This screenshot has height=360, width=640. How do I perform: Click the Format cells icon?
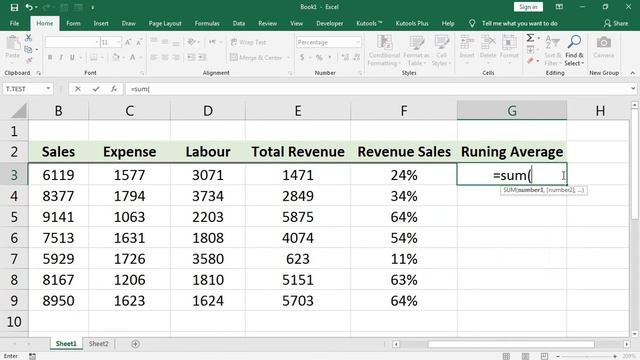pyautogui.click(x=509, y=42)
